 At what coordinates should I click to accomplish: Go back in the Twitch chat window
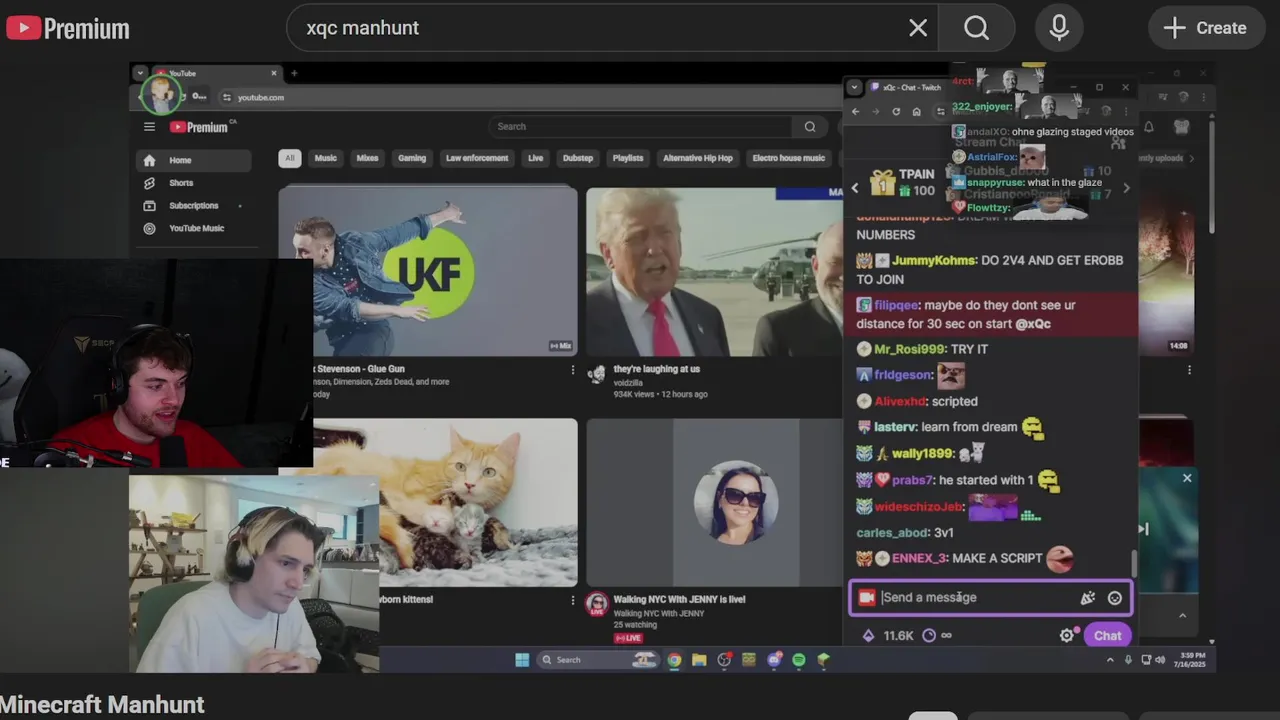(x=855, y=111)
